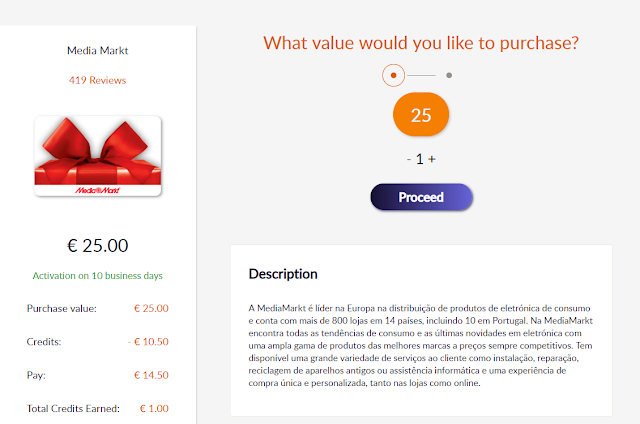
Task: Click the € 25.00 price text
Action: [x=98, y=244]
